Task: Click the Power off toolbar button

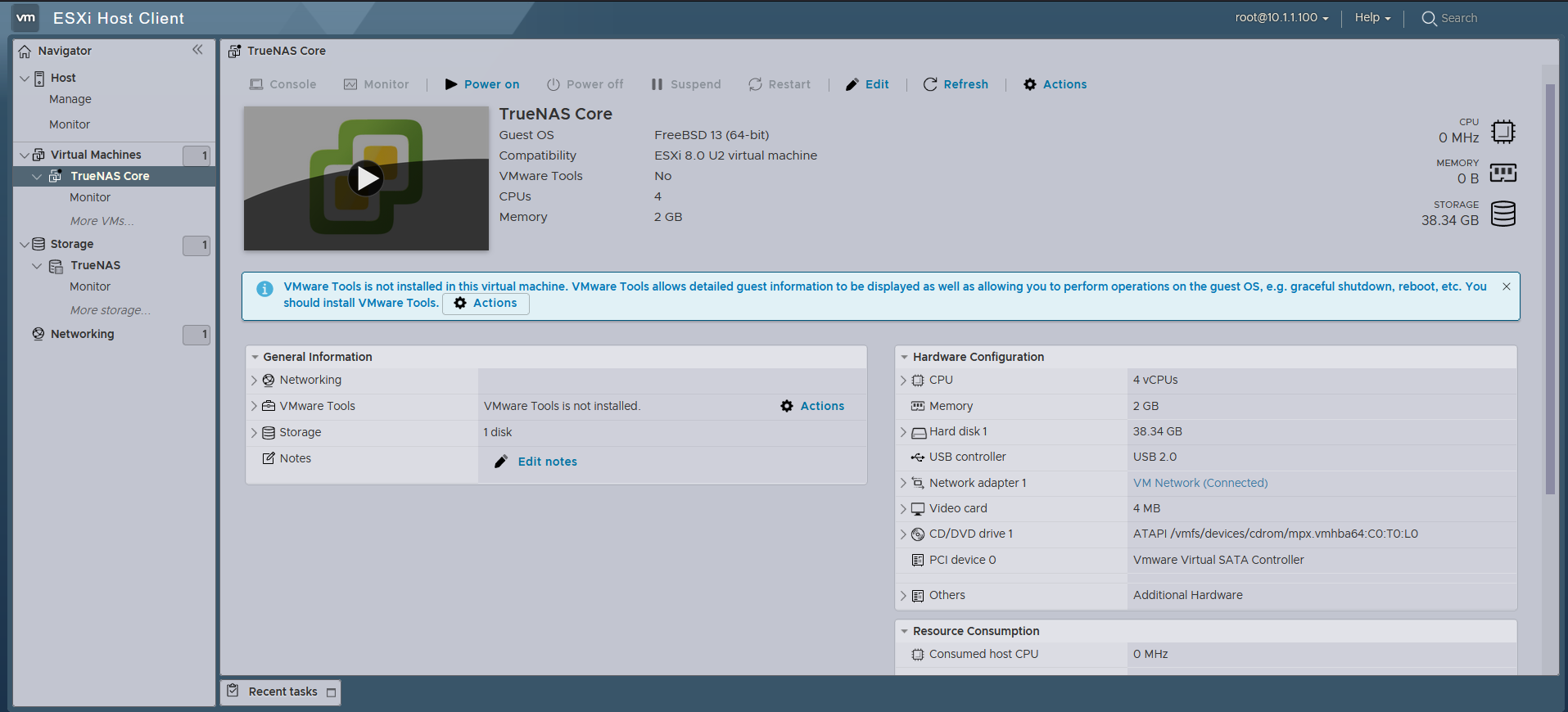Action: coord(585,84)
